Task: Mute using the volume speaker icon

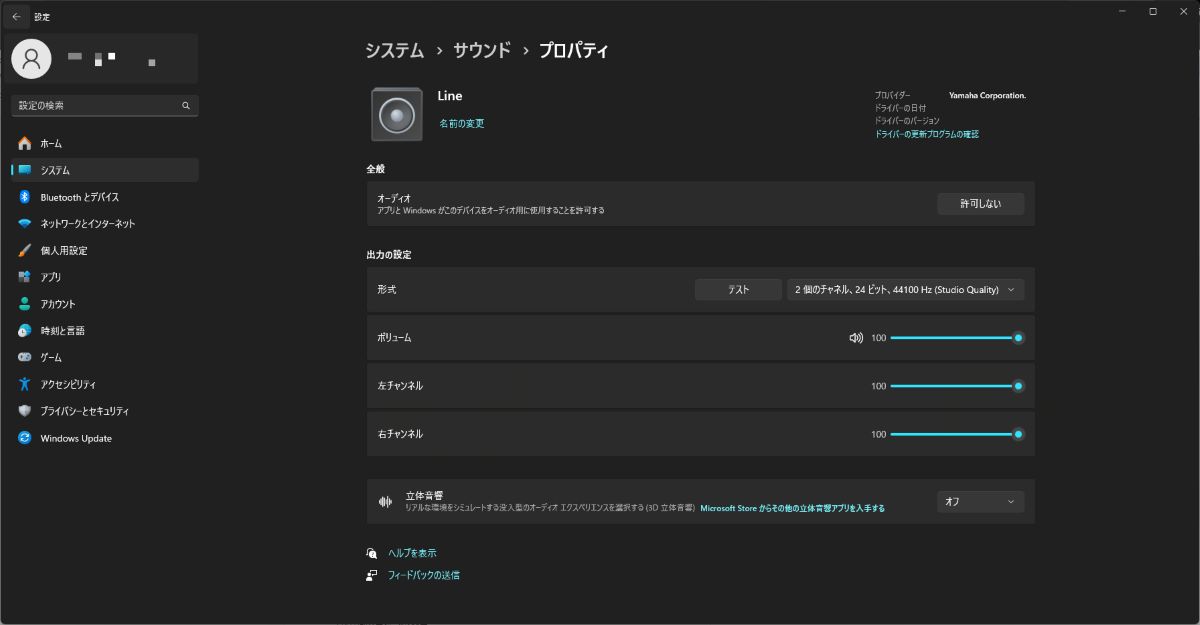Action: pos(856,338)
